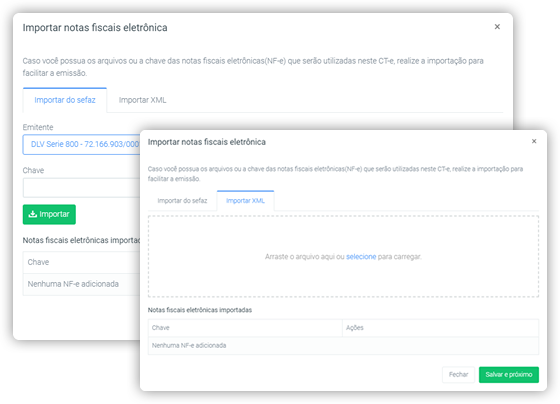Click the Ações column header
The height and width of the screenshot is (404, 560).
pyautogui.click(x=440, y=328)
